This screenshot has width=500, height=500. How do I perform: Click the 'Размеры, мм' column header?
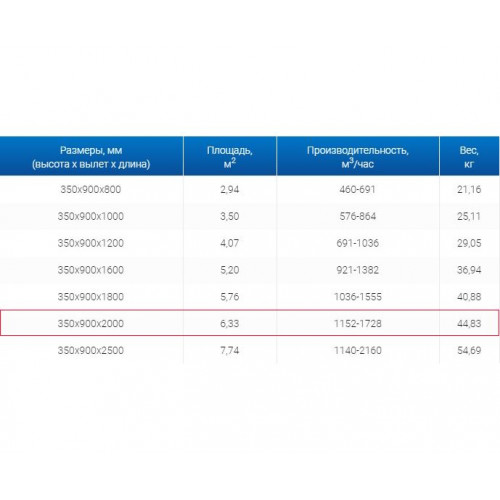pos(91,156)
